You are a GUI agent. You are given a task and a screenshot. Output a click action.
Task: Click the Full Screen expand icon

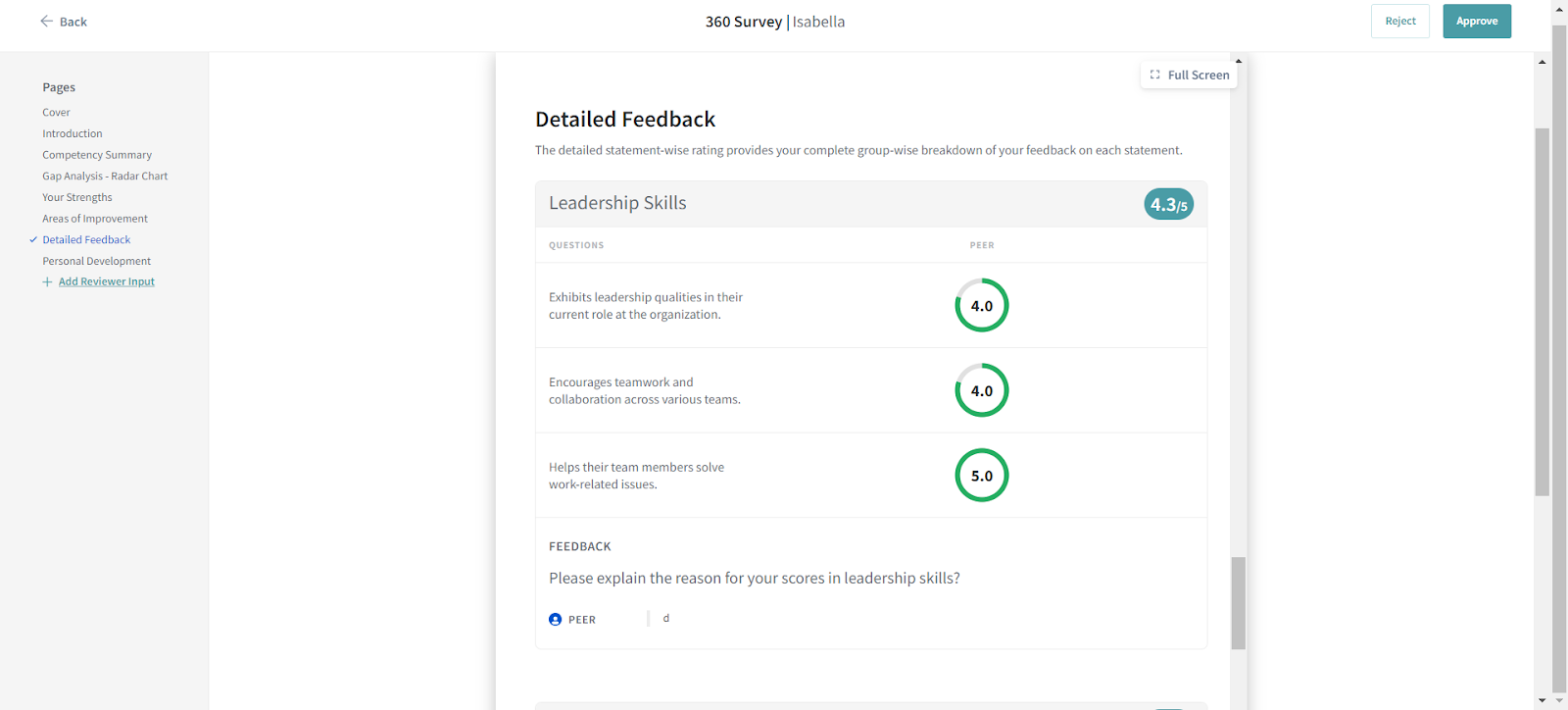click(1154, 75)
